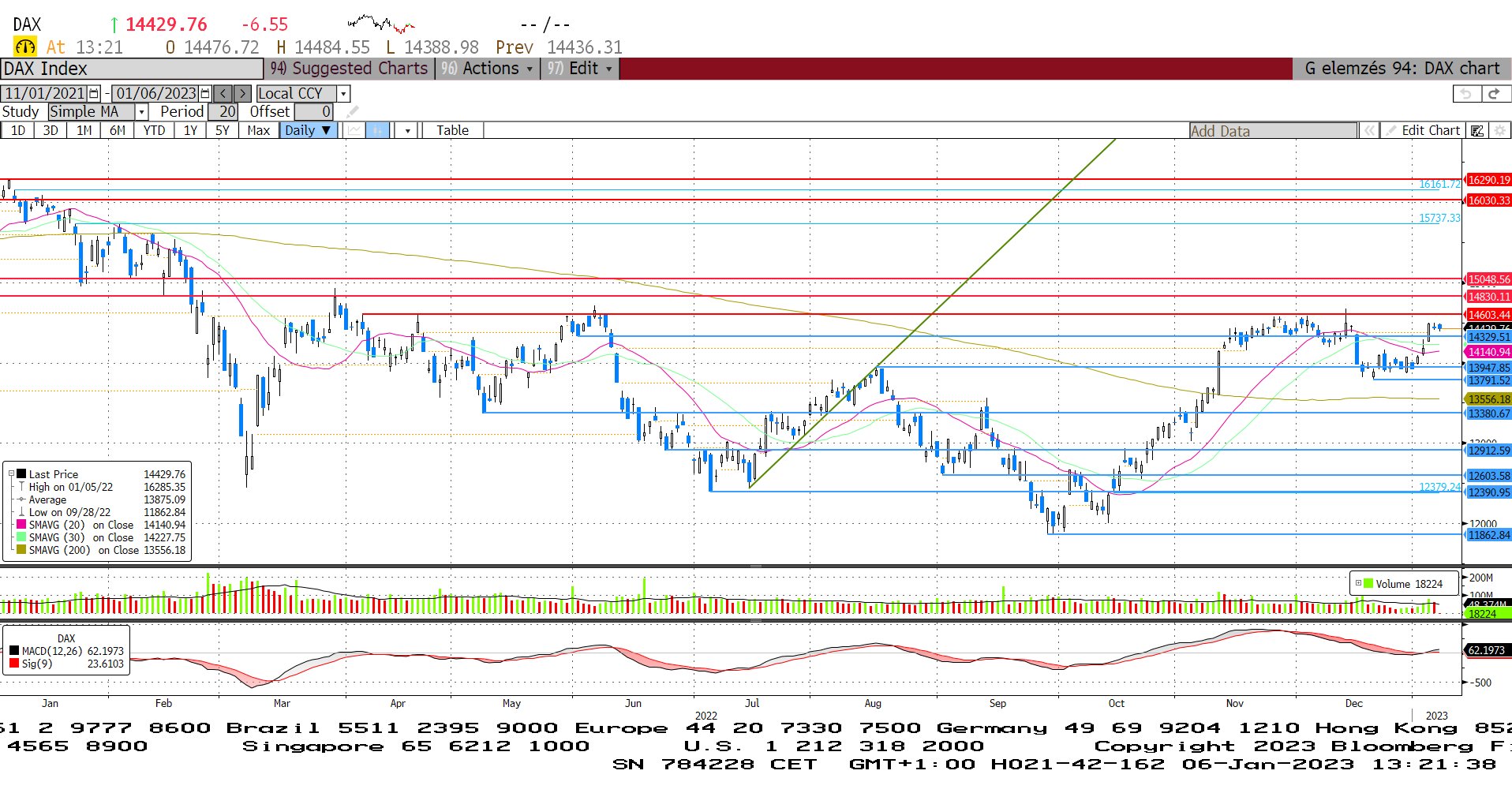Select the Max time range tab
This screenshot has width=1512, height=808.
pyautogui.click(x=259, y=130)
